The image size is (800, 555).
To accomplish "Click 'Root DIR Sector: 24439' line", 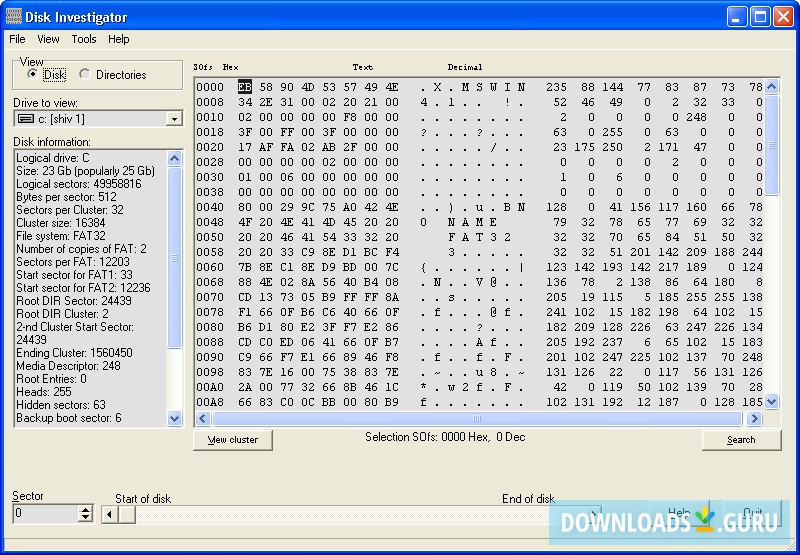I will click(x=74, y=301).
